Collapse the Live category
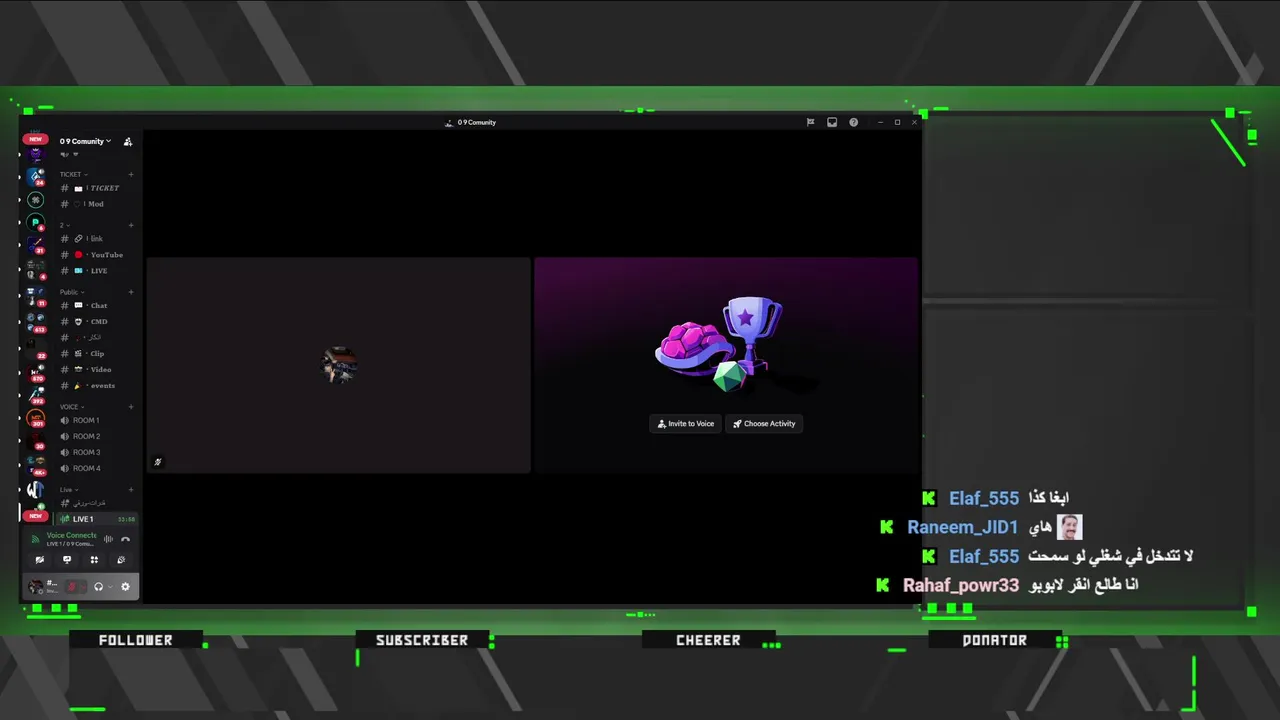The image size is (1280, 720). point(69,490)
